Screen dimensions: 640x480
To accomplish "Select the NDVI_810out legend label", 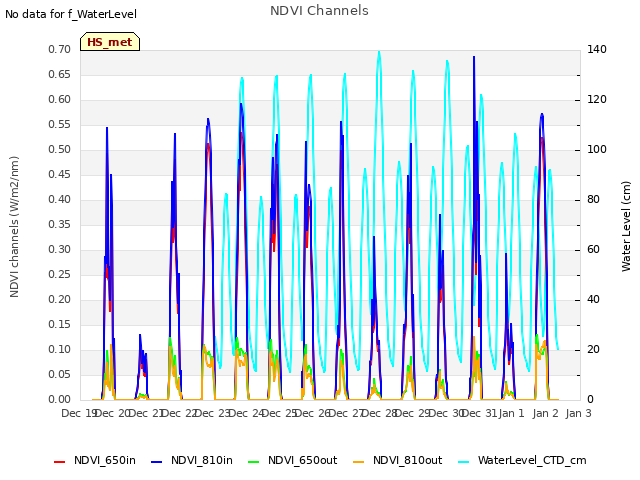I will [x=407, y=460].
